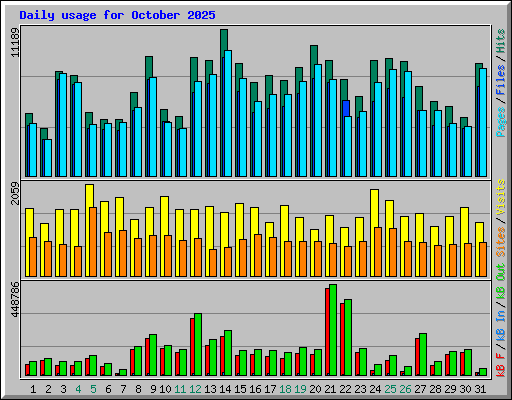
Task: Click the 11189 hits axis value
Action: coord(15,42)
